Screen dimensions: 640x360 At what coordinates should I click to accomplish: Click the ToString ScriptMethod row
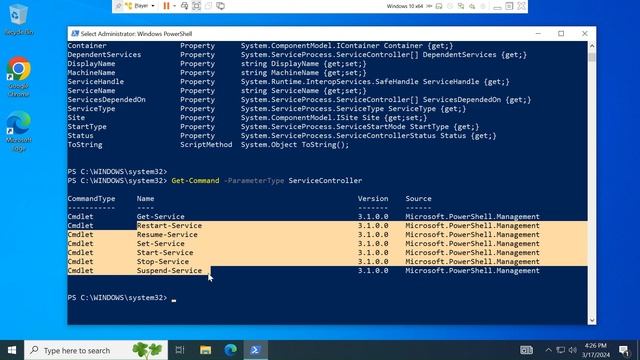point(208,144)
